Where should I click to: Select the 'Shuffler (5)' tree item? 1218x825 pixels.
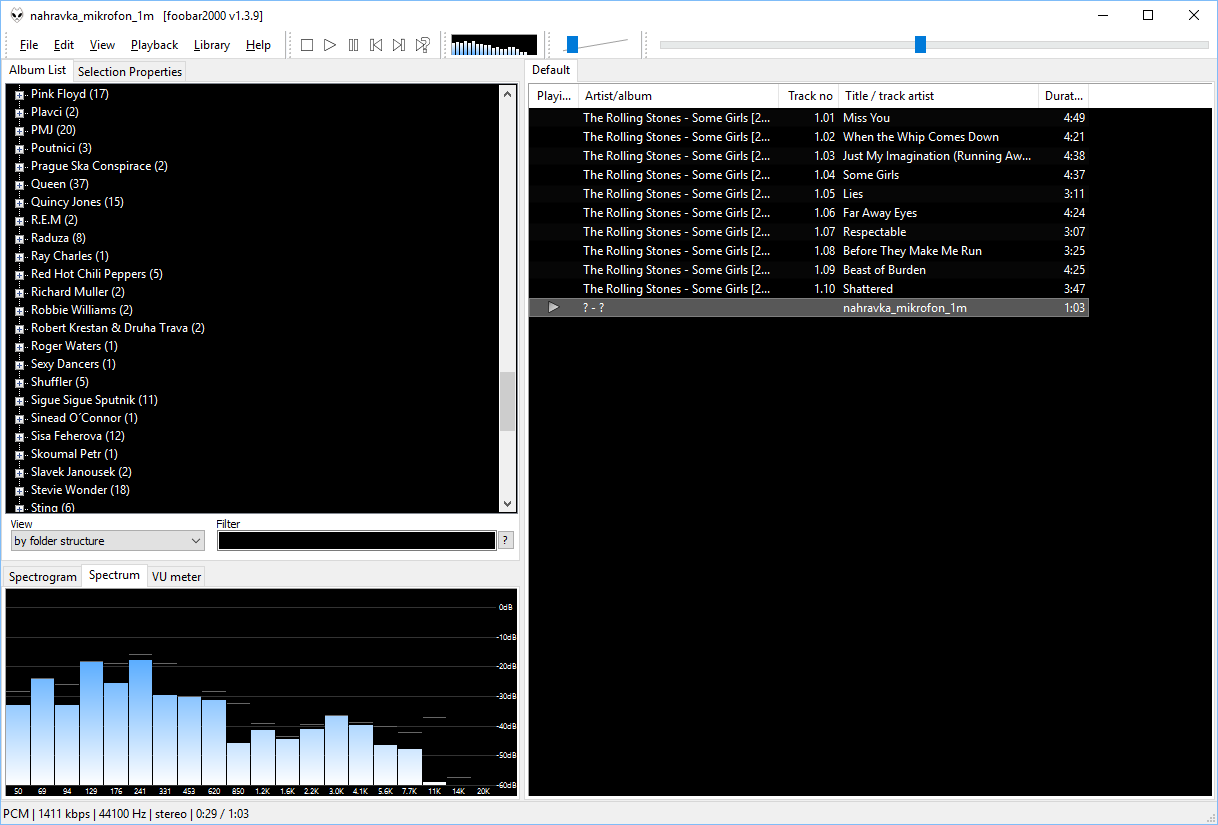click(60, 382)
